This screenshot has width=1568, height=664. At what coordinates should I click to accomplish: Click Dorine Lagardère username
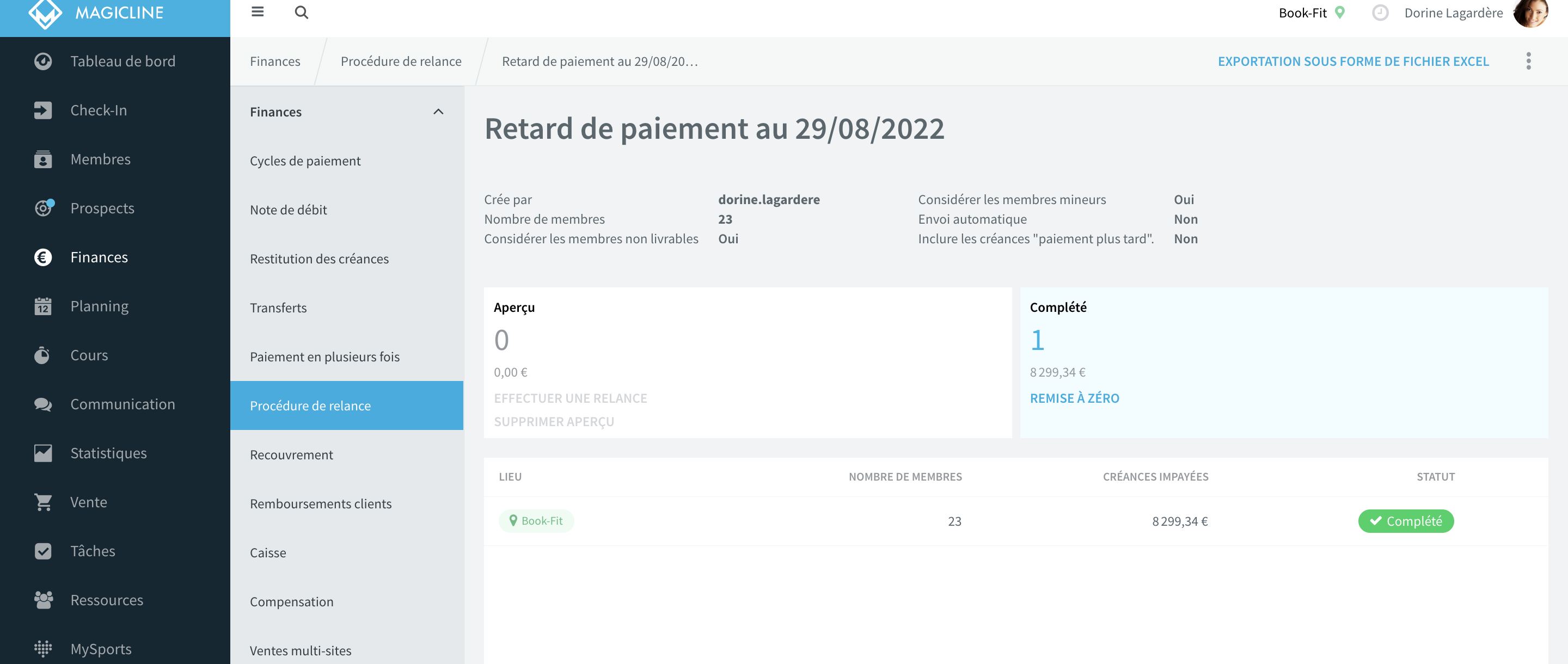click(1454, 13)
